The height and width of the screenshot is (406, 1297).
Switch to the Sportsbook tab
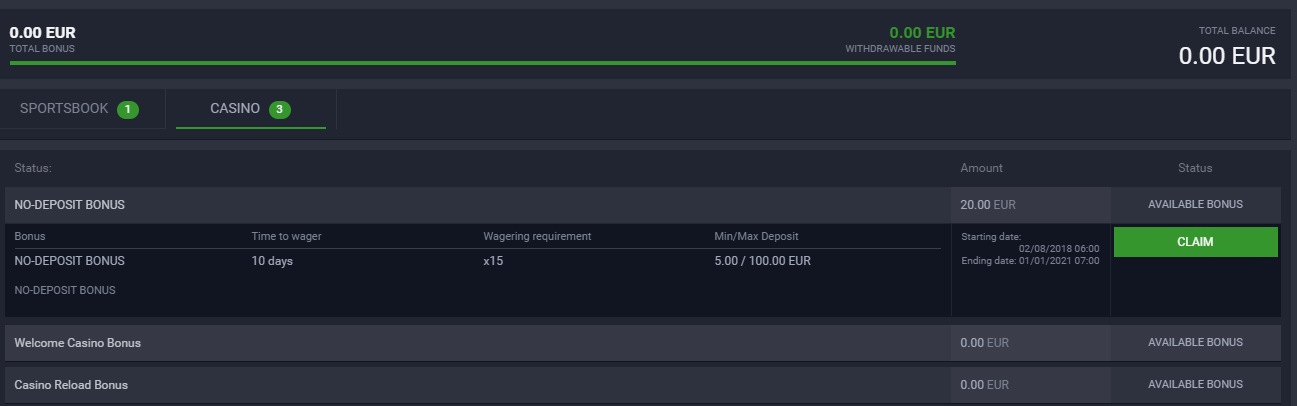click(64, 109)
